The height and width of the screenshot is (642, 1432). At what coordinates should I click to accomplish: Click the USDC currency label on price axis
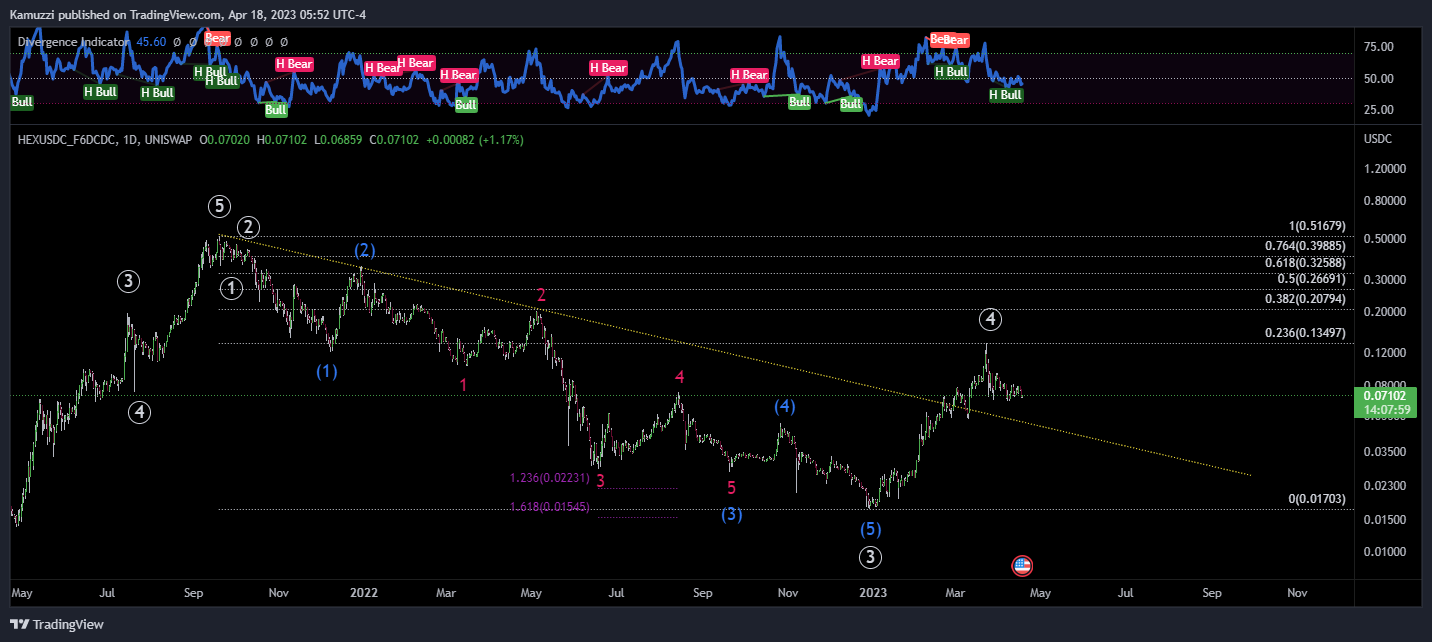coord(1378,139)
